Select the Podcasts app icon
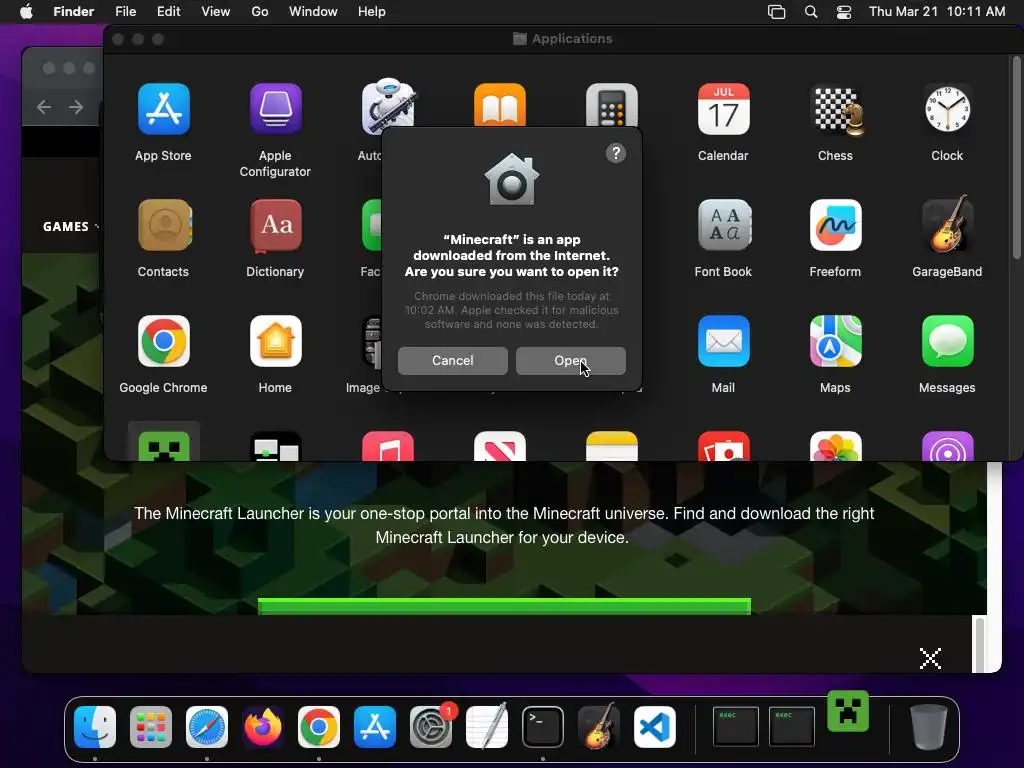Viewport: 1024px width, 768px height. 947,446
